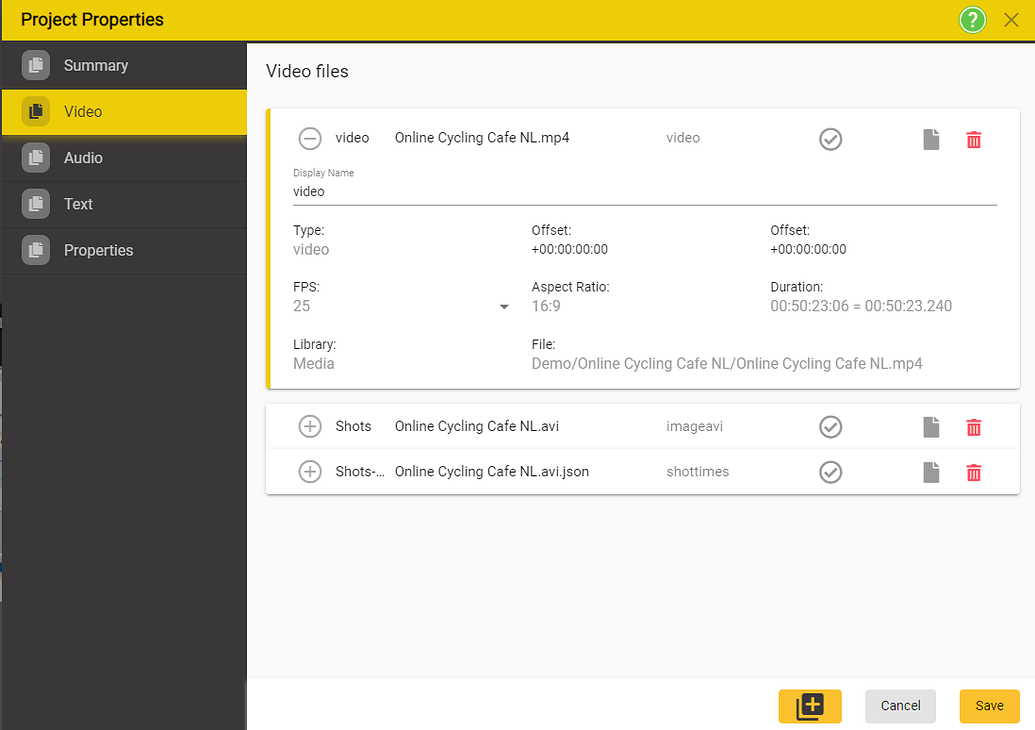Click the document icon for the mp4 video row
1035x730 pixels.
point(931,140)
